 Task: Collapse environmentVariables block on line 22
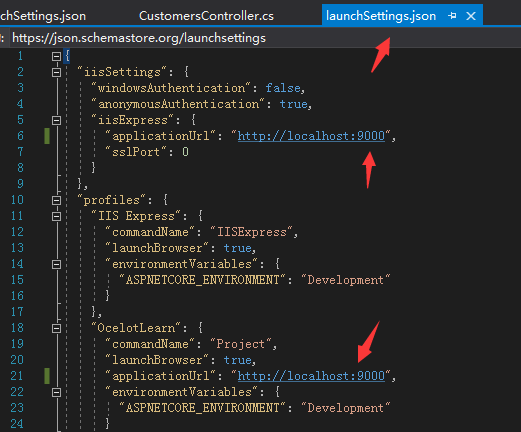[x=56, y=392]
